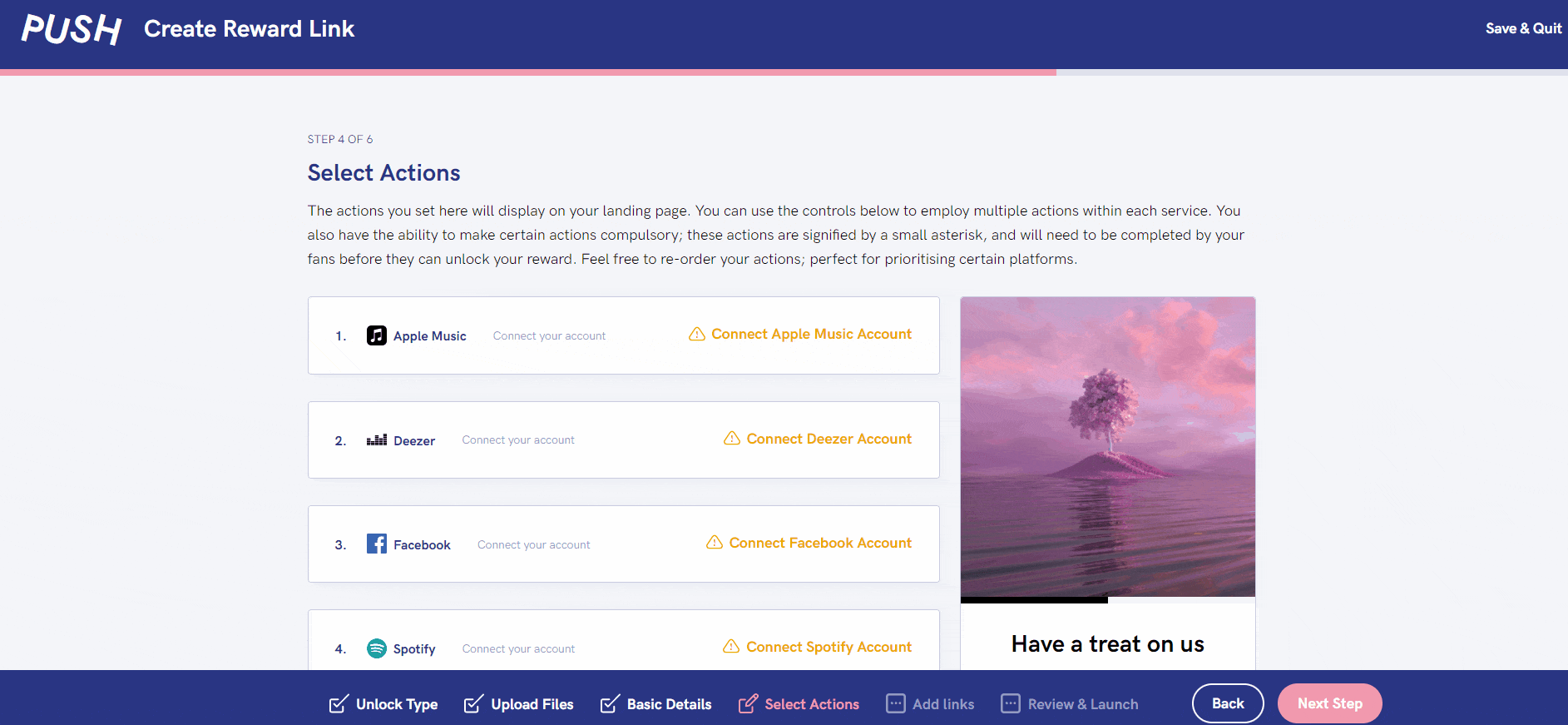Screen dimensions: 1568x725
Task: Click warning icon beside Connect Facebook Account
Action: pos(715,543)
